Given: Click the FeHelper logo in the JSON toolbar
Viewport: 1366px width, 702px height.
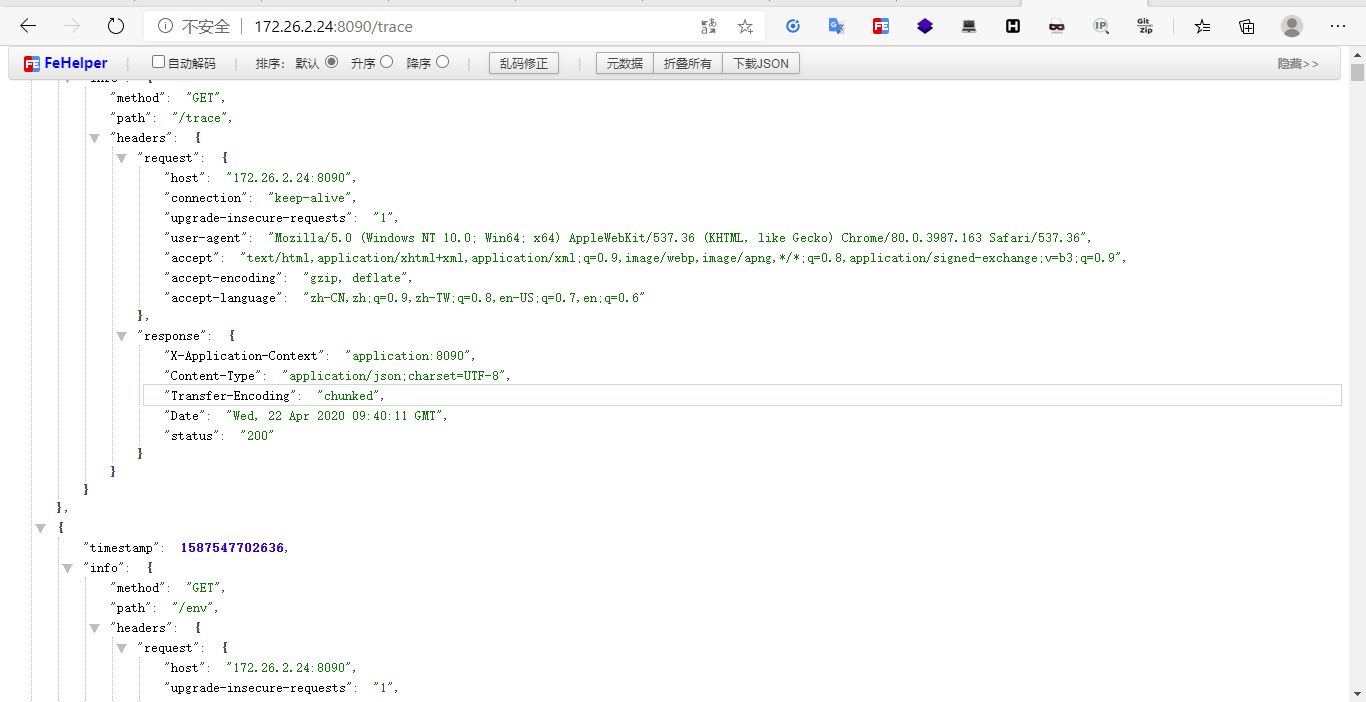Looking at the screenshot, I should (66, 63).
